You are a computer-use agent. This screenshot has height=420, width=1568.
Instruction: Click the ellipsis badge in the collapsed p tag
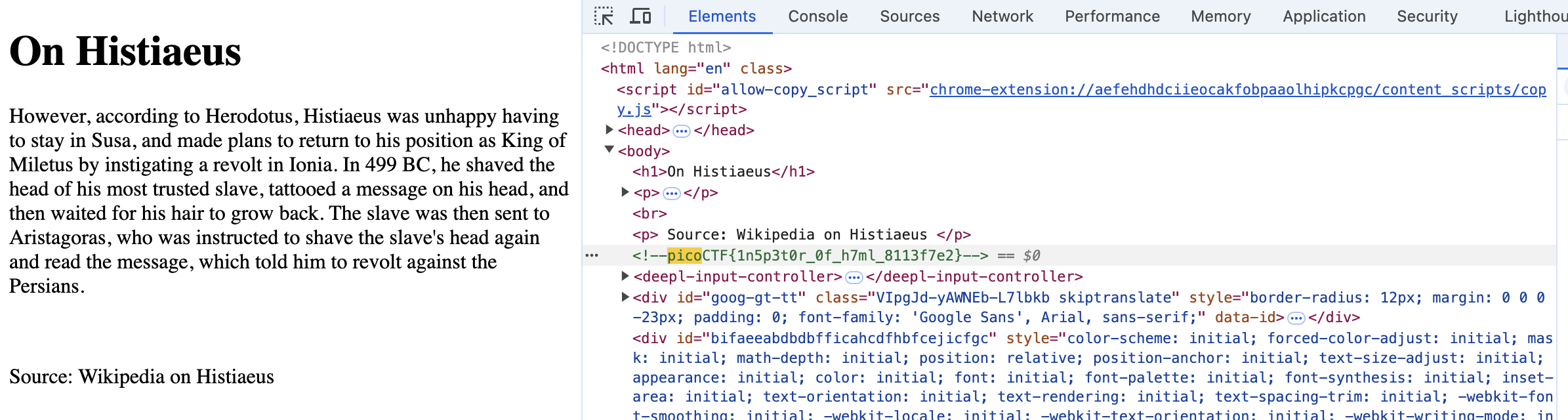point(672,193)
